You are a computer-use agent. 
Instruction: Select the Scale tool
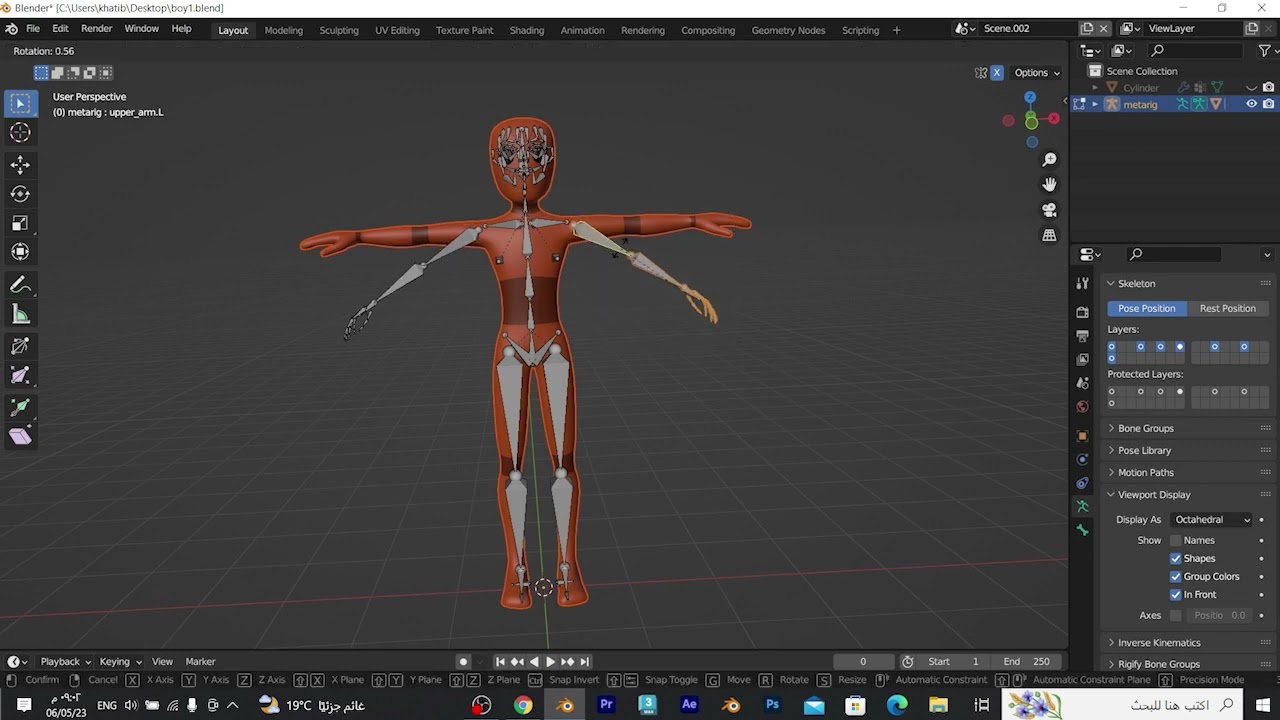[x=20, y=223]
